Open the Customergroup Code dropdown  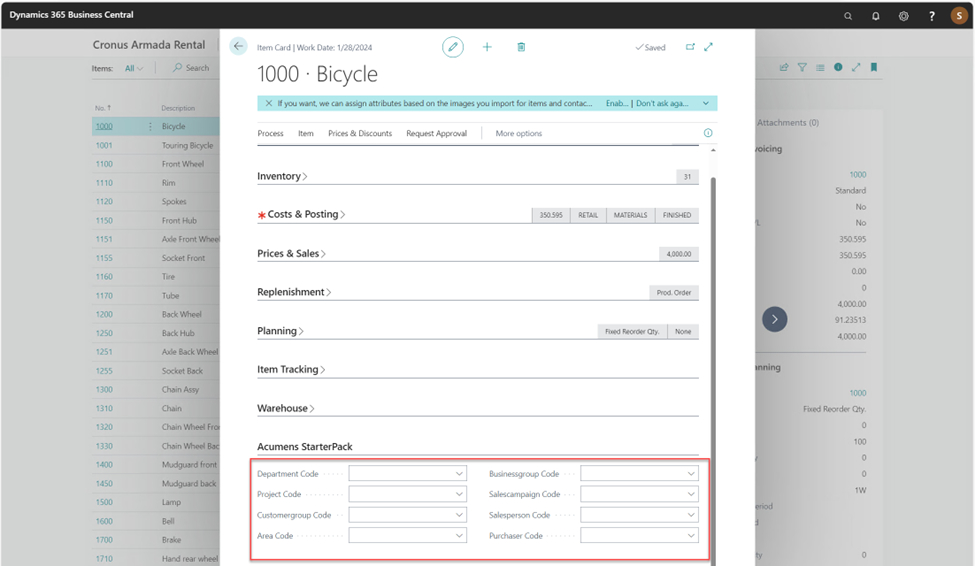pyautogui.click(x=459, y=514)
